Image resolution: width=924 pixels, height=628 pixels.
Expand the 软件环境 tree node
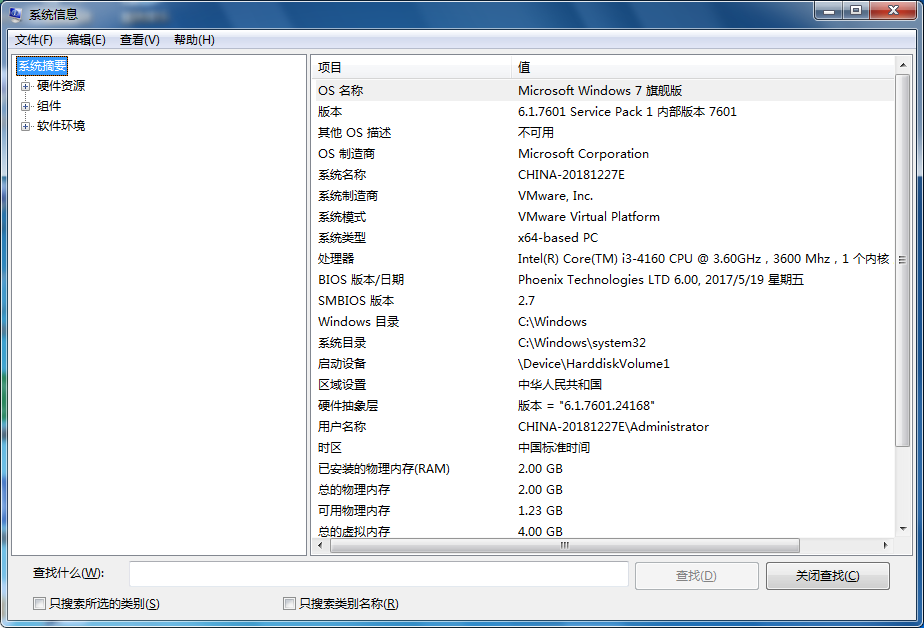23,125
